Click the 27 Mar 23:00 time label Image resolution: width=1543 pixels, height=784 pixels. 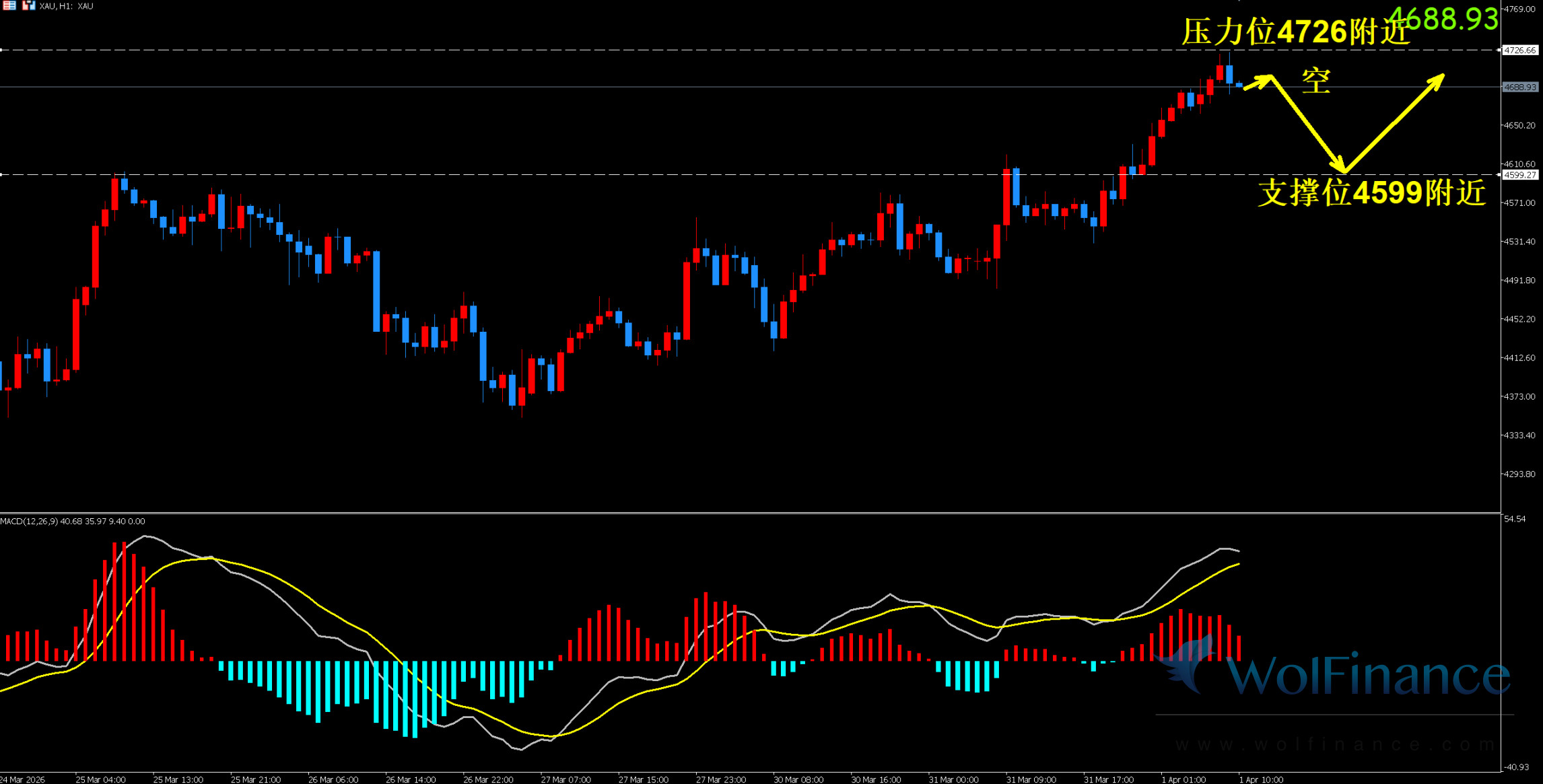(720, 779)
